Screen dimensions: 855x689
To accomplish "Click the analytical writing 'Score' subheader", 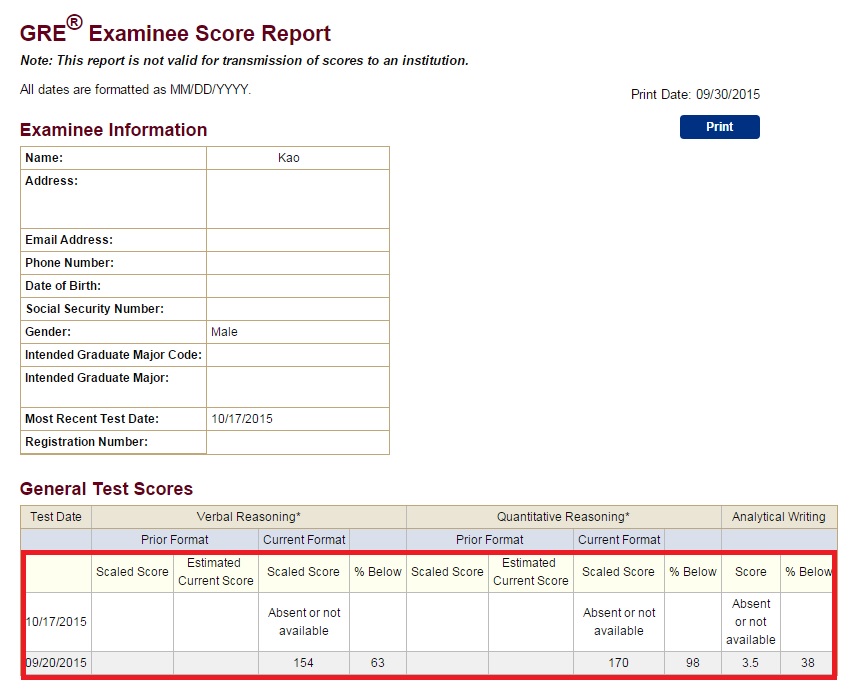I will click(x=751, y=572).
